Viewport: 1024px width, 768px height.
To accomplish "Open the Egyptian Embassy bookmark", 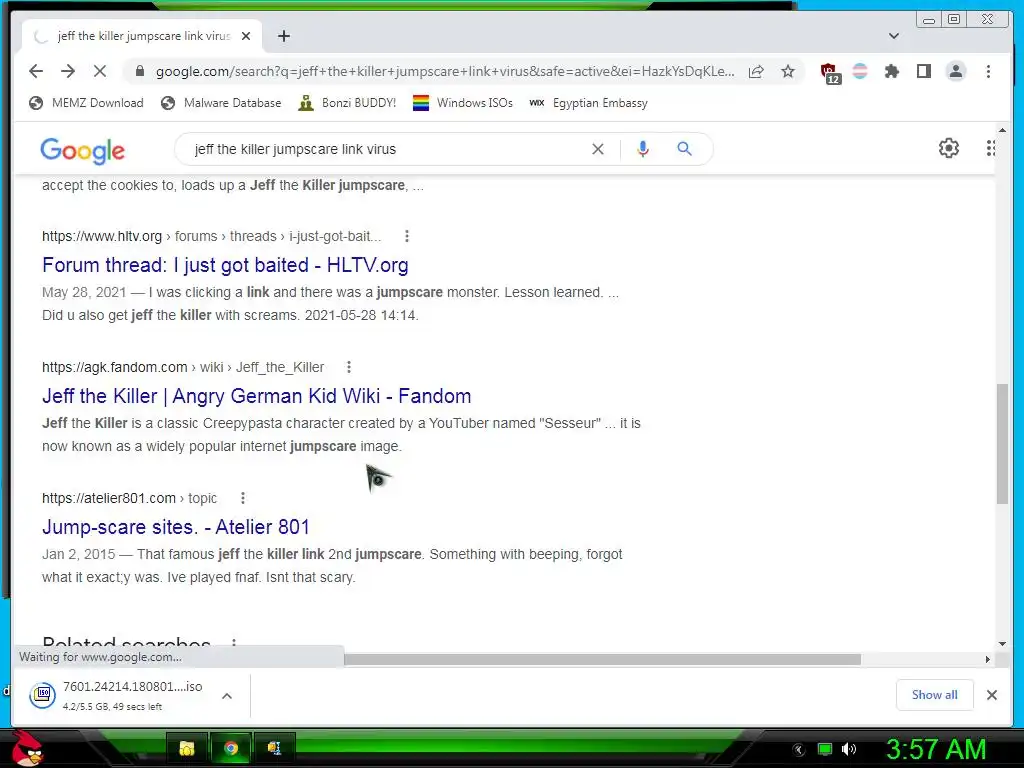I will pos(588,103).
